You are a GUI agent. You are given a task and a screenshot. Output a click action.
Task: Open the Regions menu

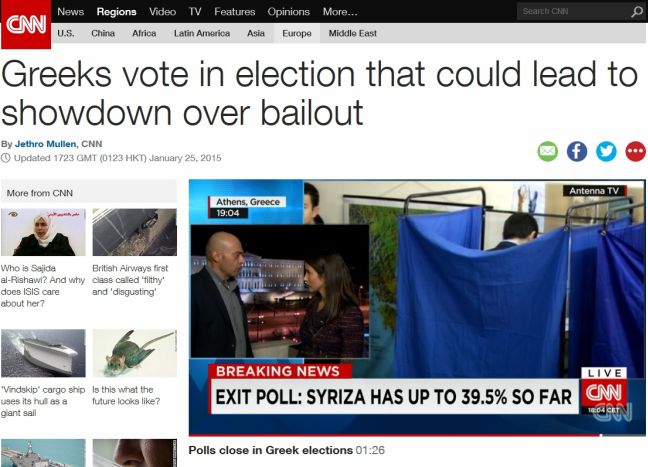pos(117,12)
